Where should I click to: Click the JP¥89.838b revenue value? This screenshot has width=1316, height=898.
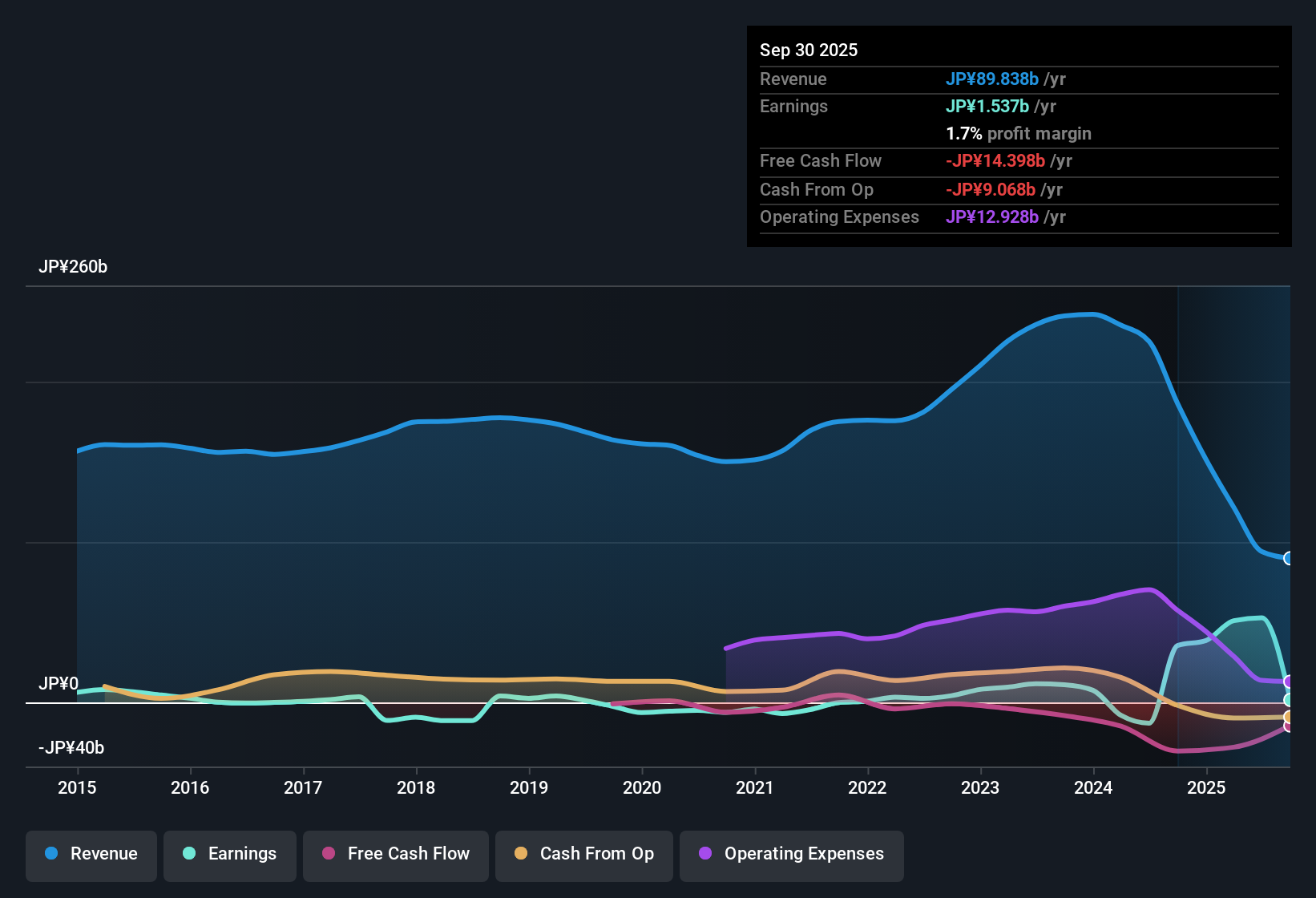[993, 79]
